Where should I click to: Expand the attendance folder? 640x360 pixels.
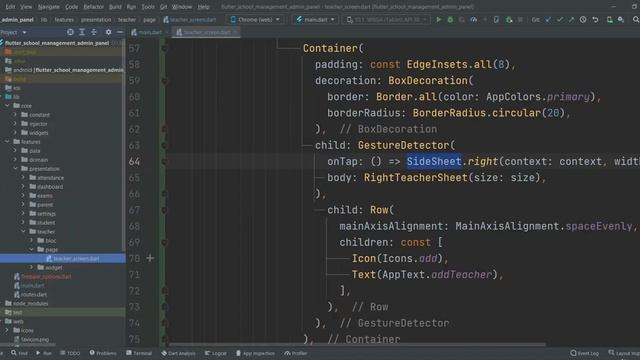pyautogui.click(x=23, y=178)
